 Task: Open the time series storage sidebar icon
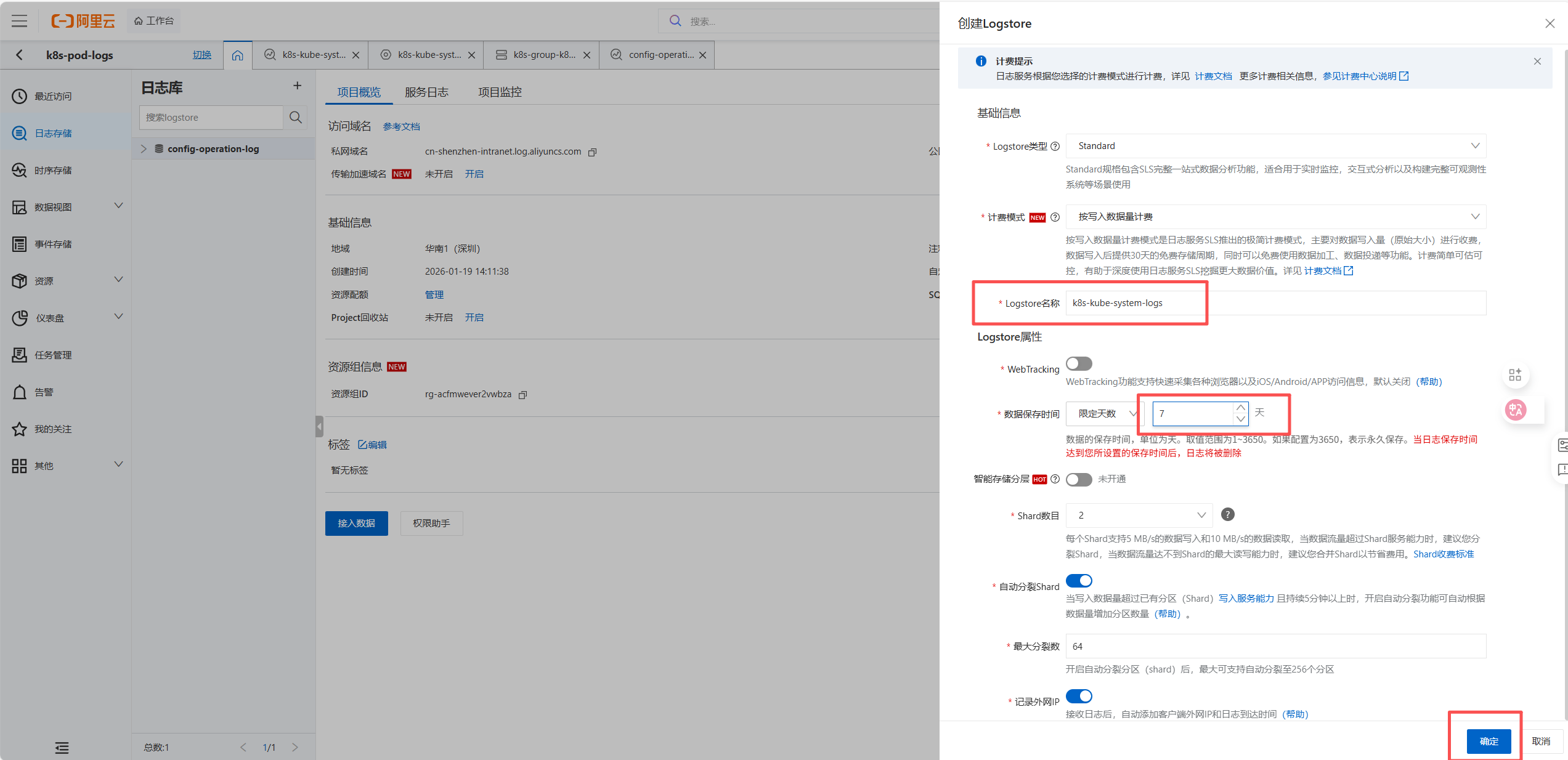[20, 171]
